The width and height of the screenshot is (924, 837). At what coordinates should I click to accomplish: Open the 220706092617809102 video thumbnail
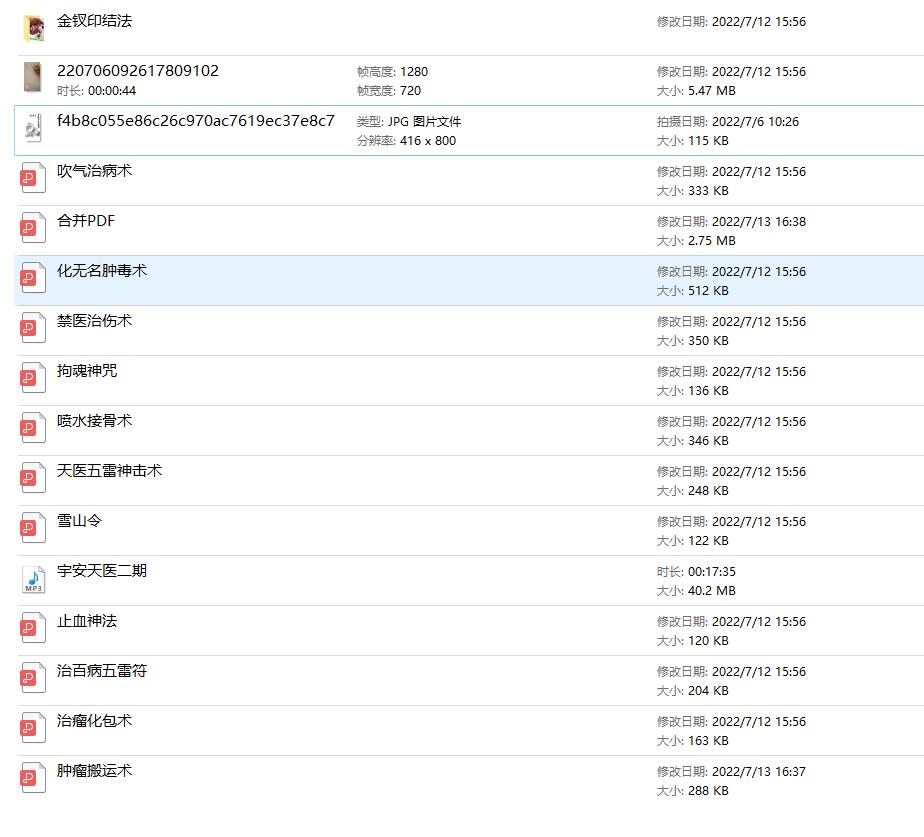[x=33, y=78]
